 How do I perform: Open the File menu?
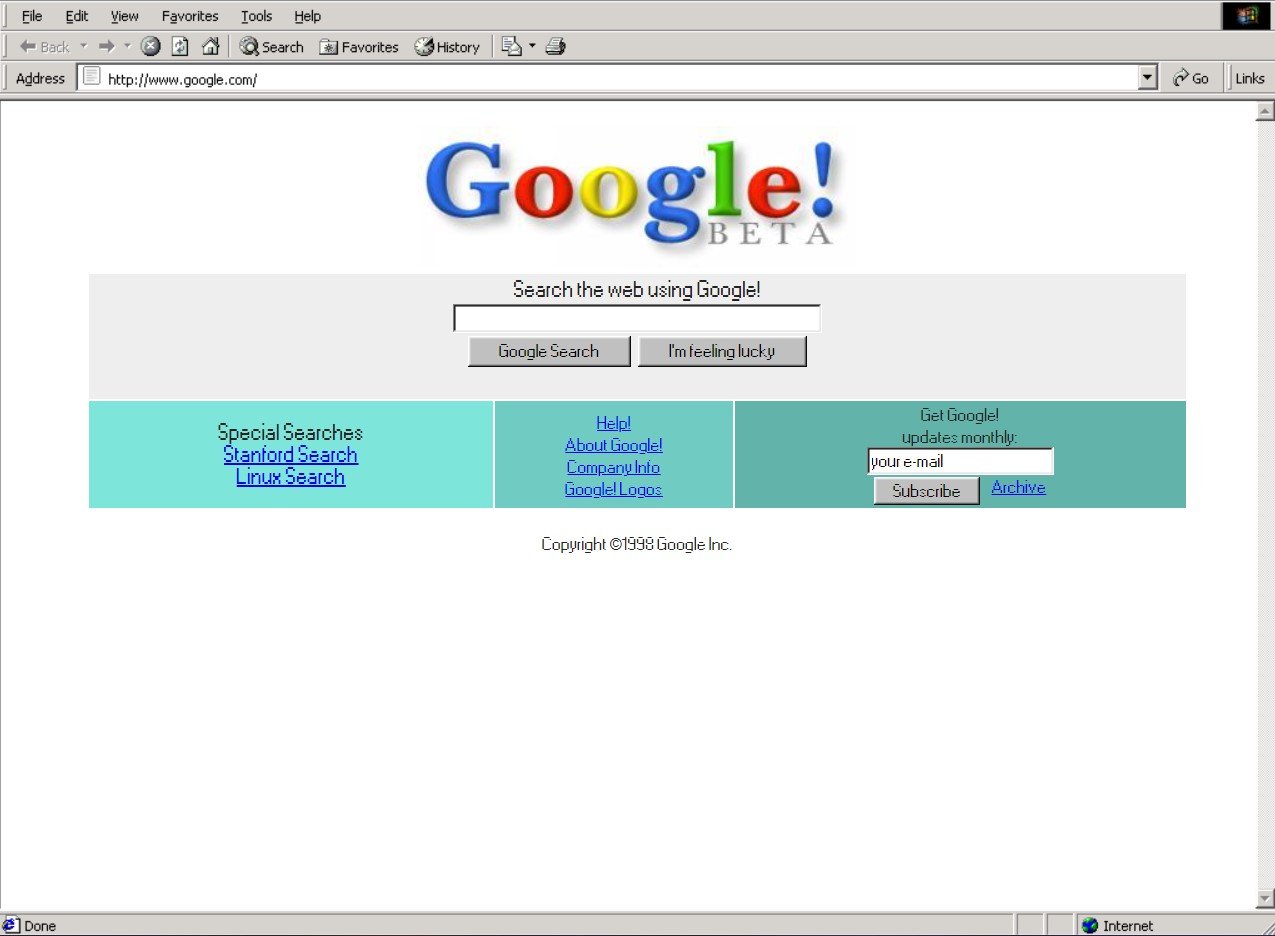click(x=32, y=16)
